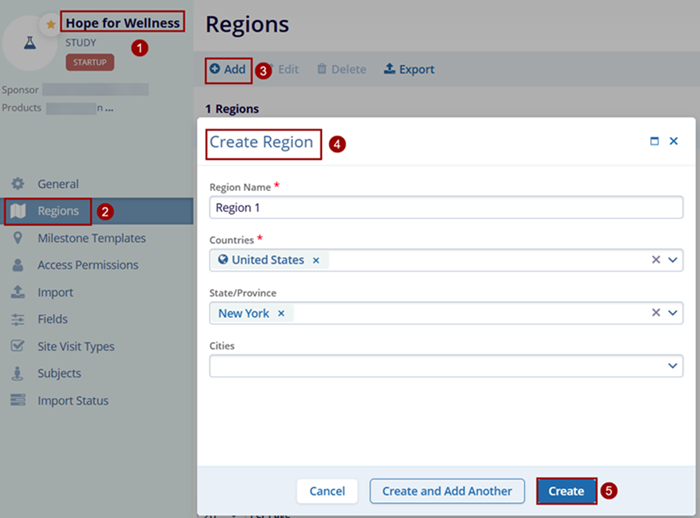Screen dimensions: 700x518
Task: Click the Region Name text field
Action: point(445,207)
